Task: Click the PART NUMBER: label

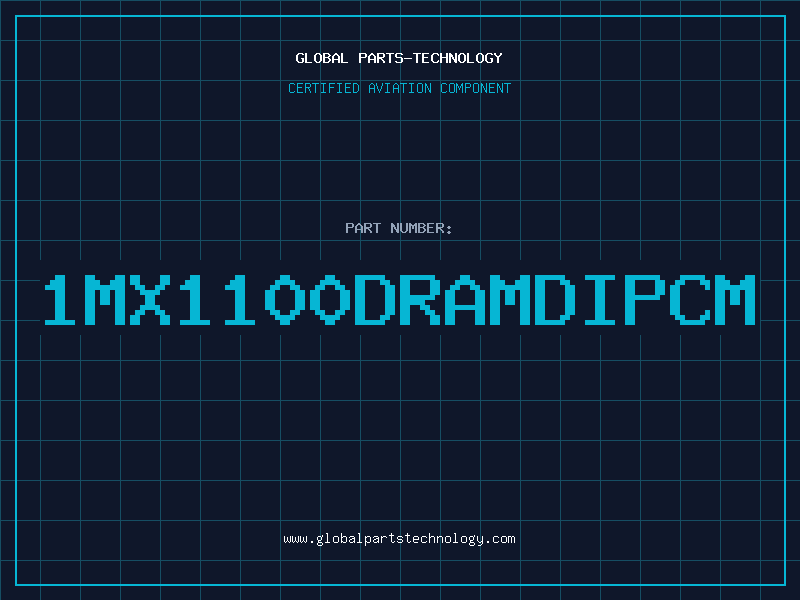Action: 399,228
